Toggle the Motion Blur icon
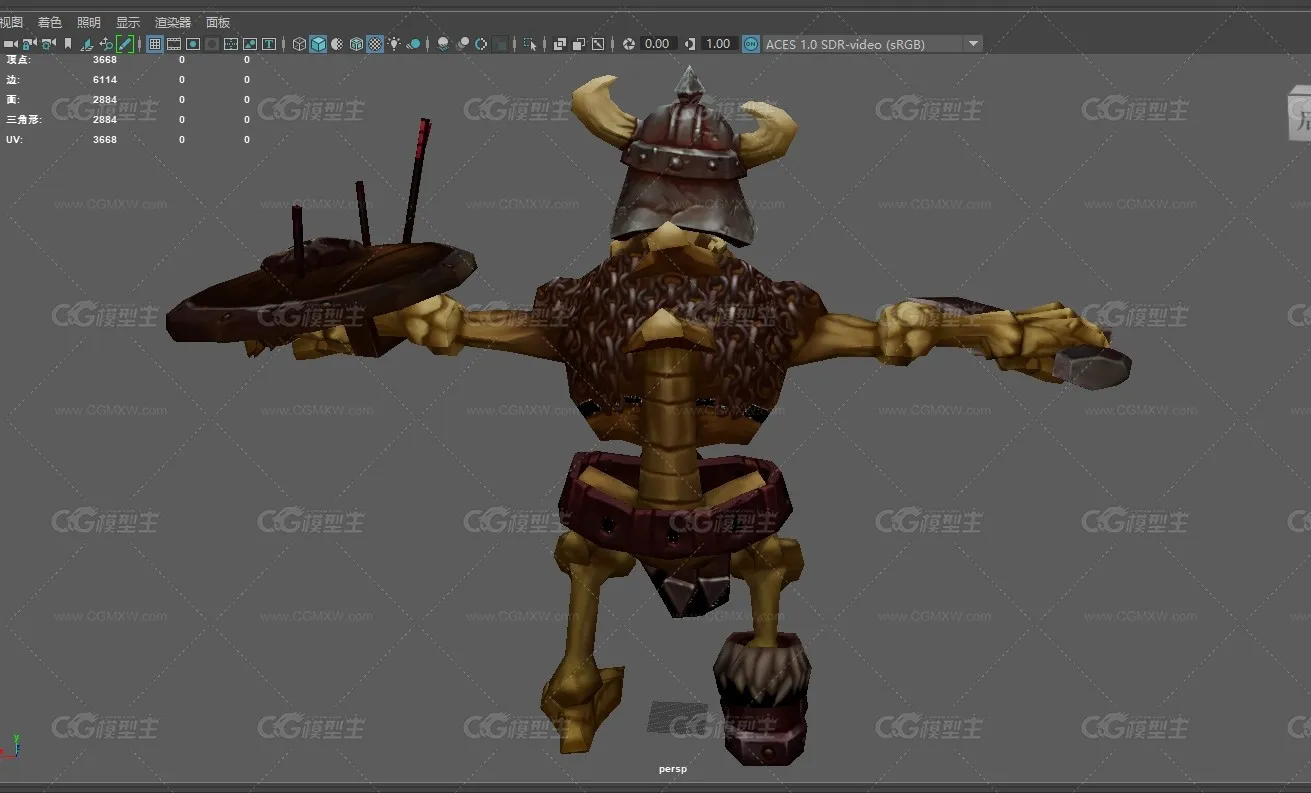The height and width of the screenshot is (793, 1311). point(462,44)
